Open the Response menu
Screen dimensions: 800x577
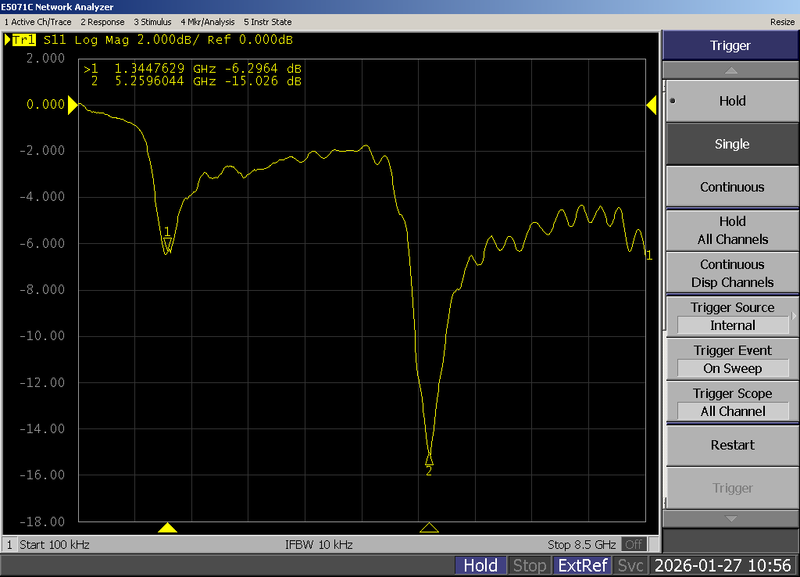pyautogui.click(x=102, y=21)
